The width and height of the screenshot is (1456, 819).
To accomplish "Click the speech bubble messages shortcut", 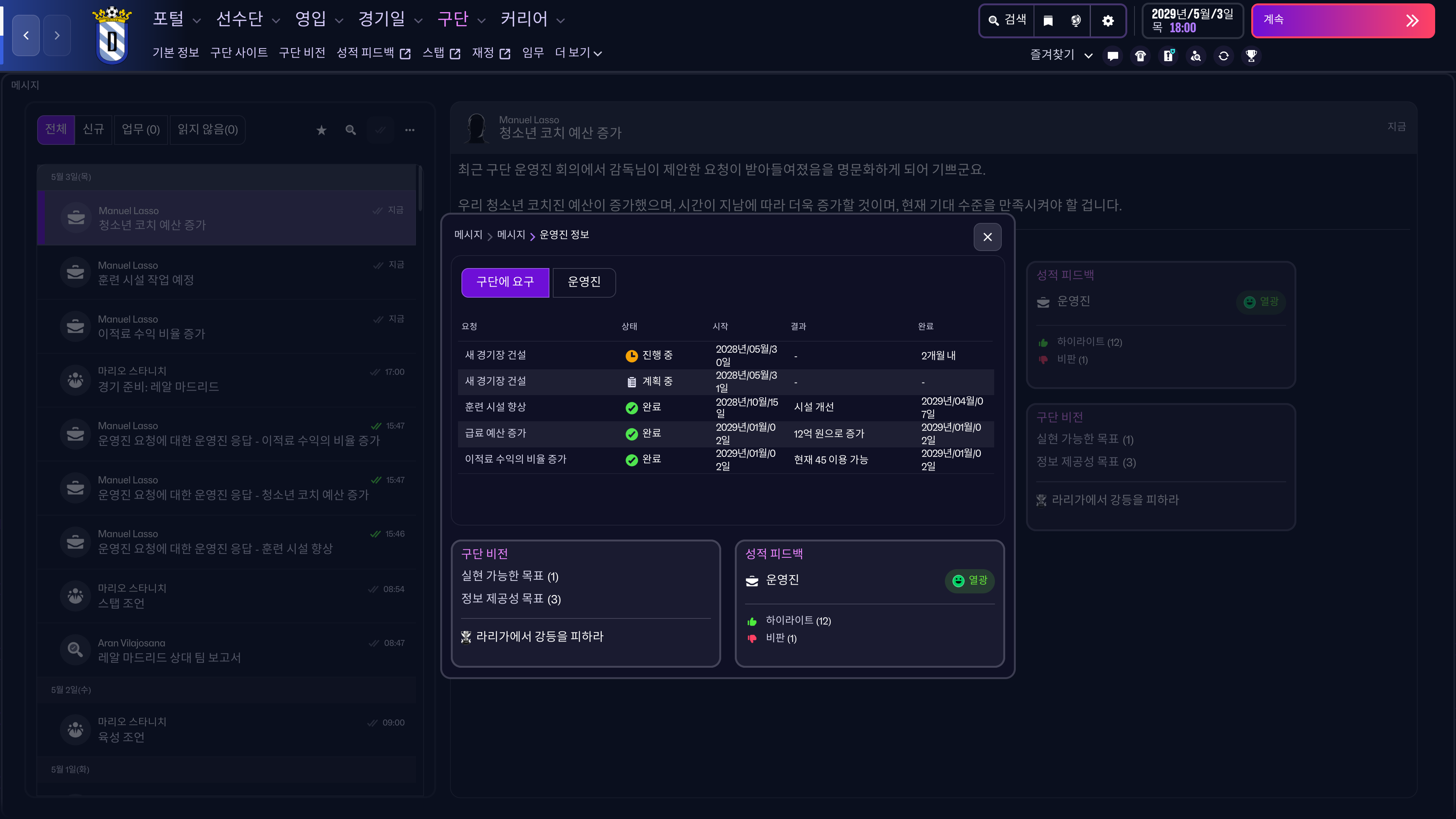I will [1112, 56].
